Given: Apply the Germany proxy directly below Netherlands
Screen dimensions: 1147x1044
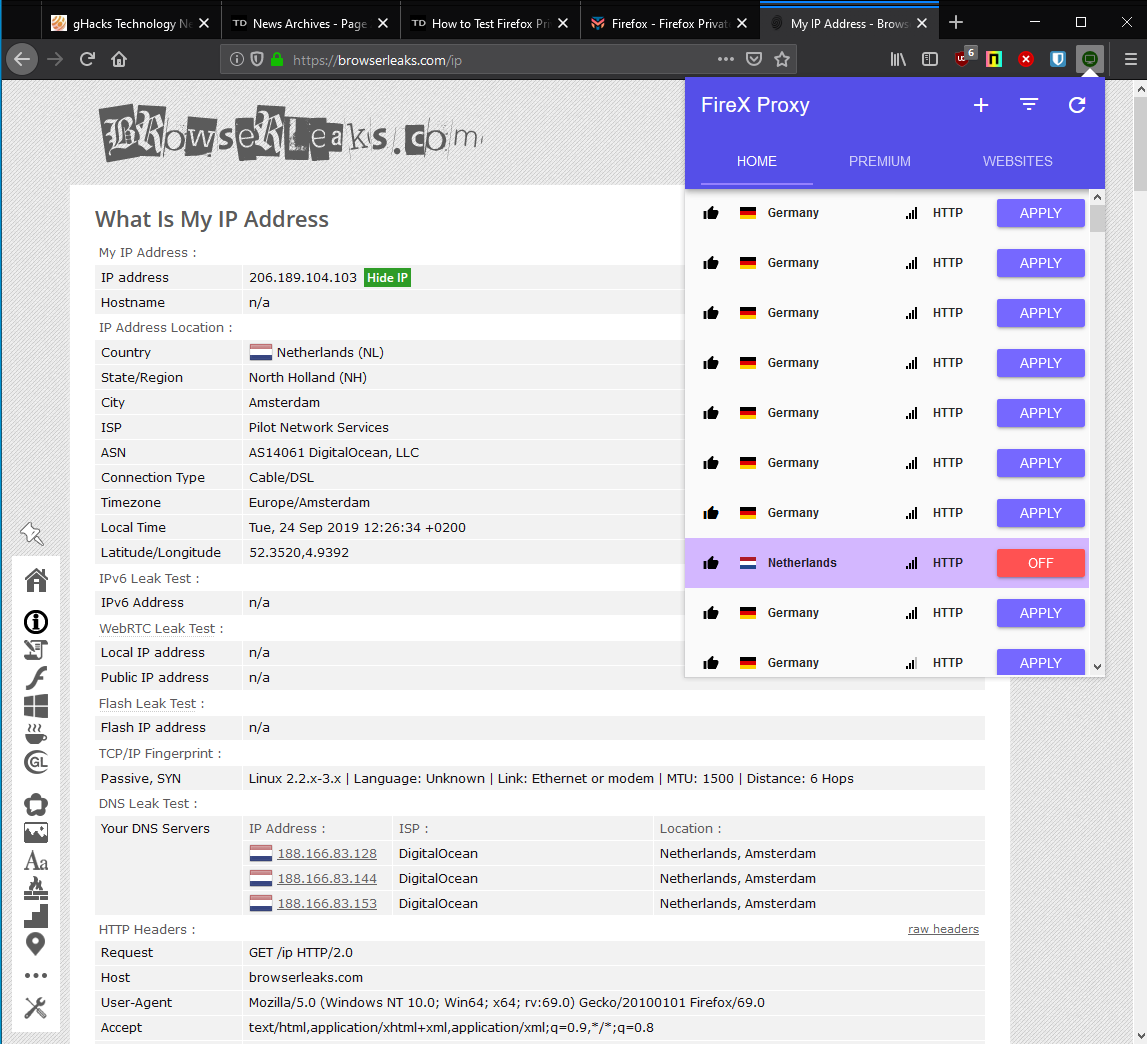Looking at the screenshot, I should [x=1040, y=613].
